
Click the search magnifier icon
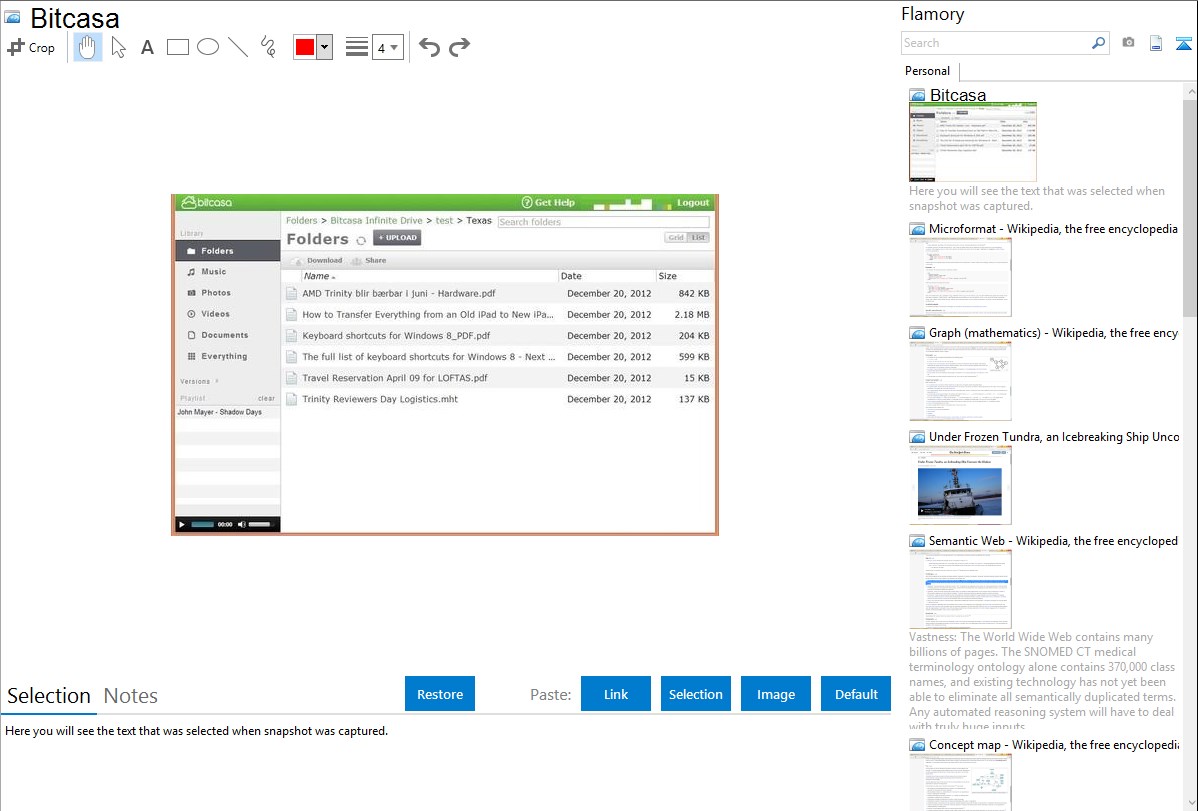[1099, 43]
